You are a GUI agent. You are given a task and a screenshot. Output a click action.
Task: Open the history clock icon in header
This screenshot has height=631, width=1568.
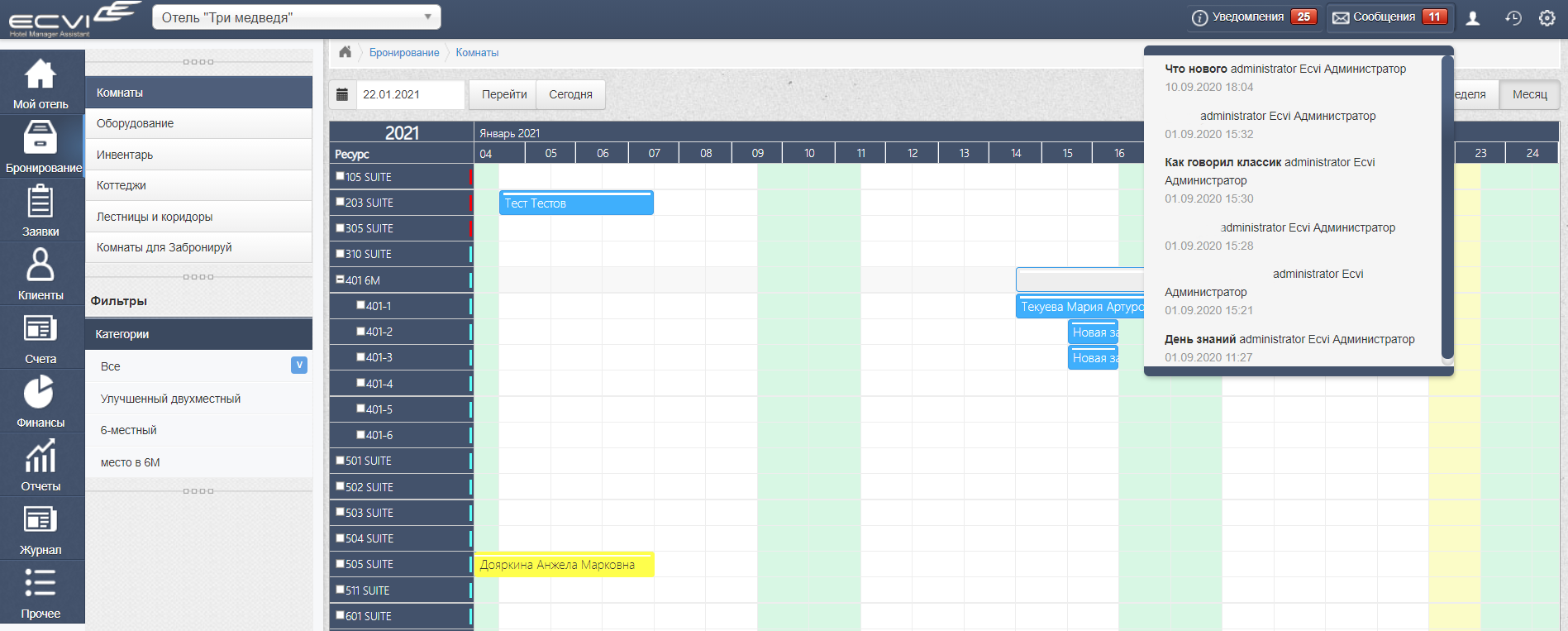tap(1513, 17)
